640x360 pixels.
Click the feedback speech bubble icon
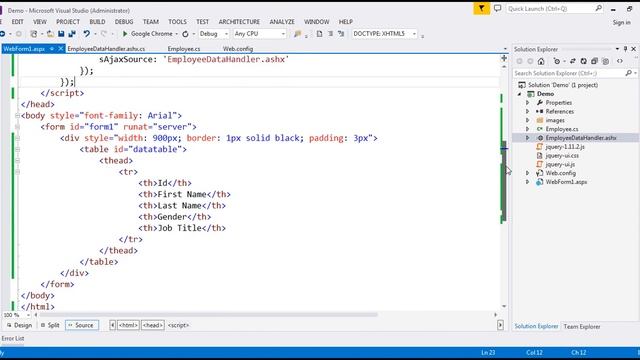pos(498,8)
